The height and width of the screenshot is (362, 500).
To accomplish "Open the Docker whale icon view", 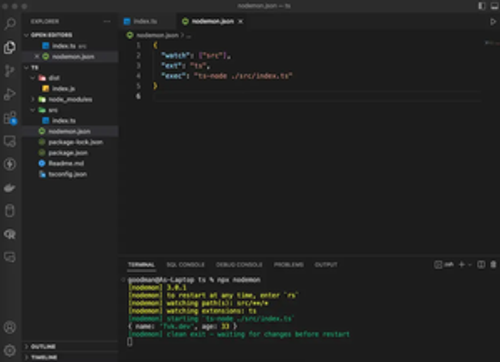I will click(10, 188).
